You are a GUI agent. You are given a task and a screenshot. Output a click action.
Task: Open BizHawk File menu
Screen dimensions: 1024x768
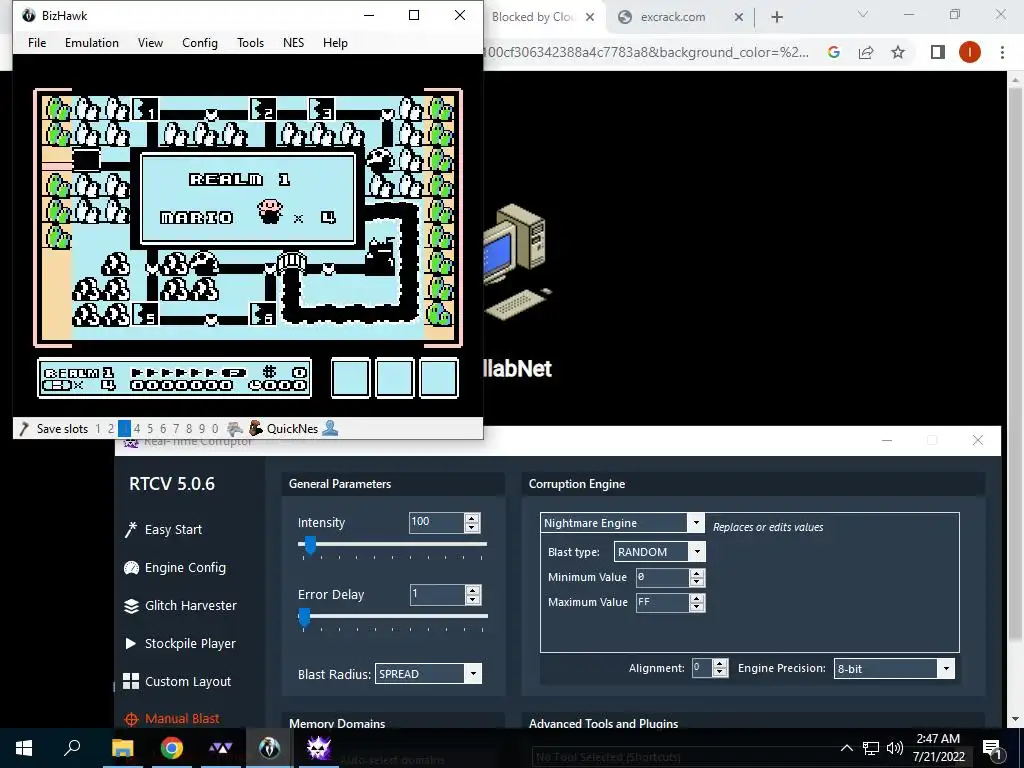coord(37,42)
